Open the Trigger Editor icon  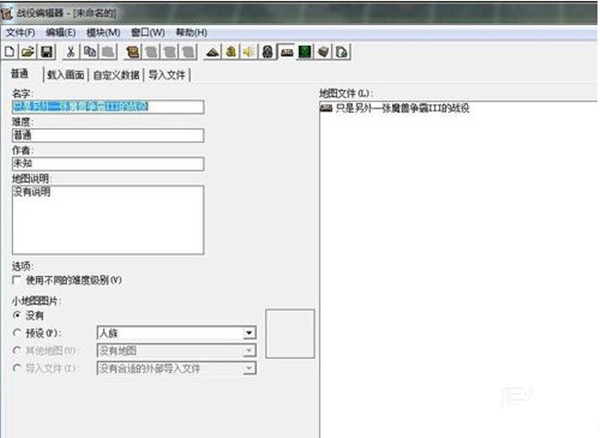click(x=231, y=52)
